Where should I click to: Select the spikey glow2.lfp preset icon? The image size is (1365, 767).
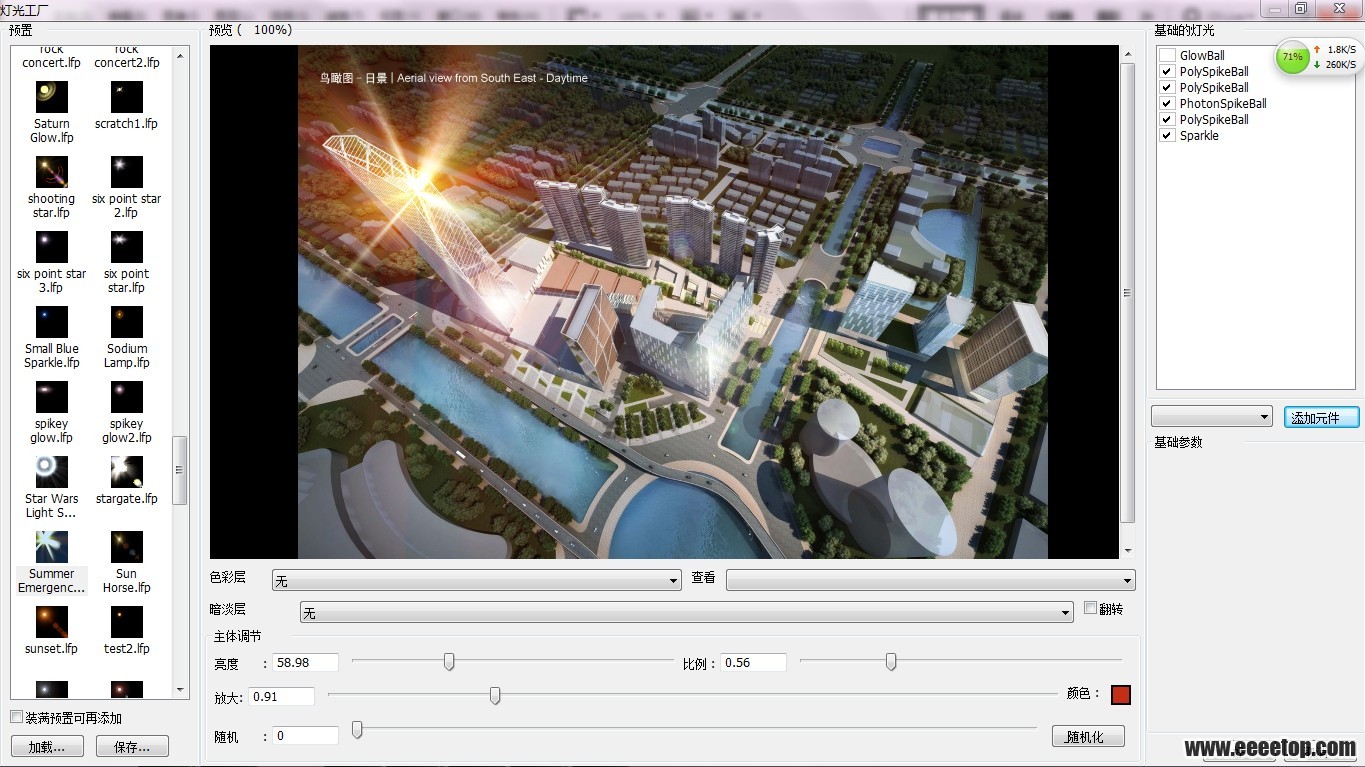(x=126, y=397)
